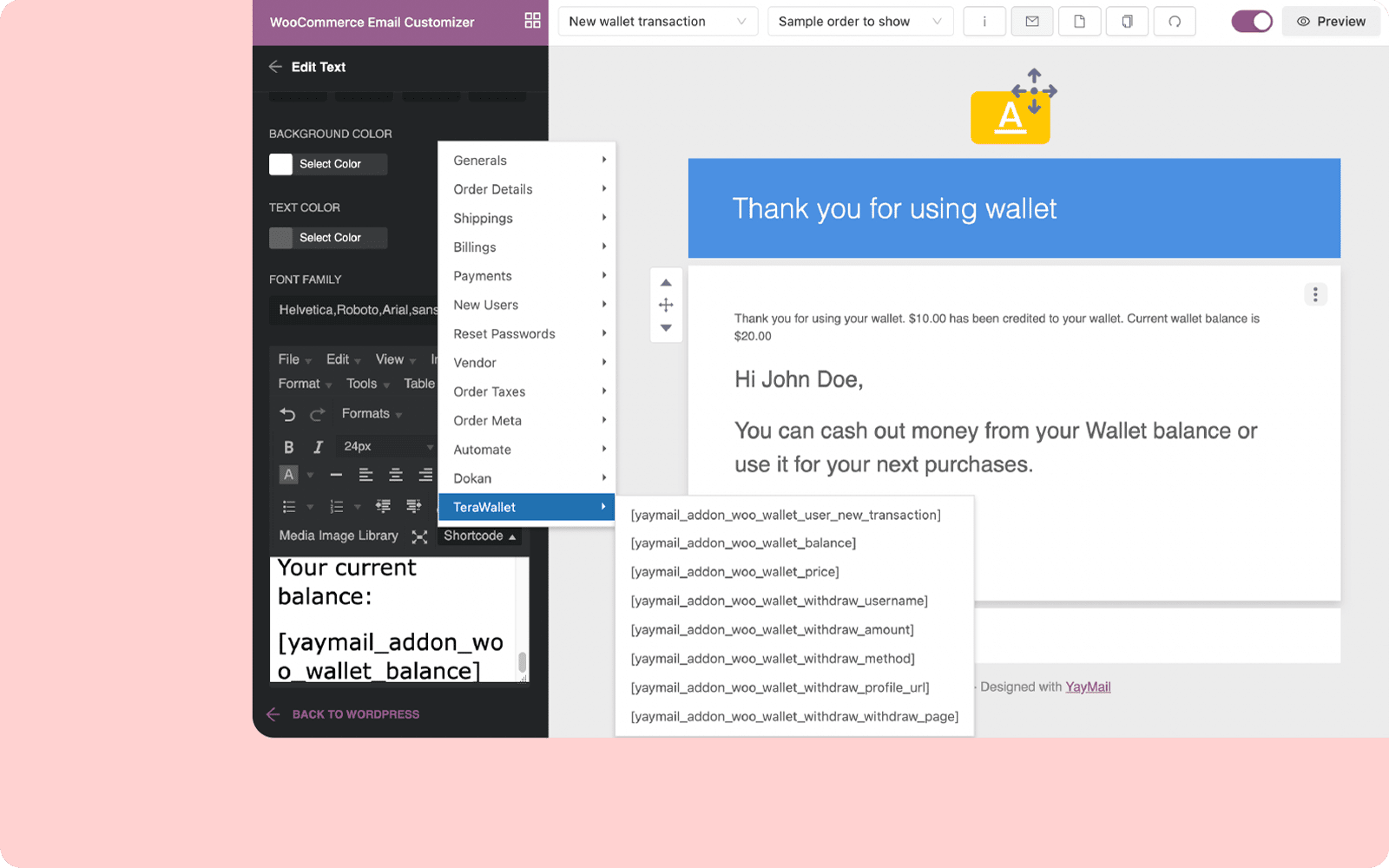Viewport: 1389px width, 868px height.
Task: Toggle the purple enable switch
Action: (x=1252, y=22)
